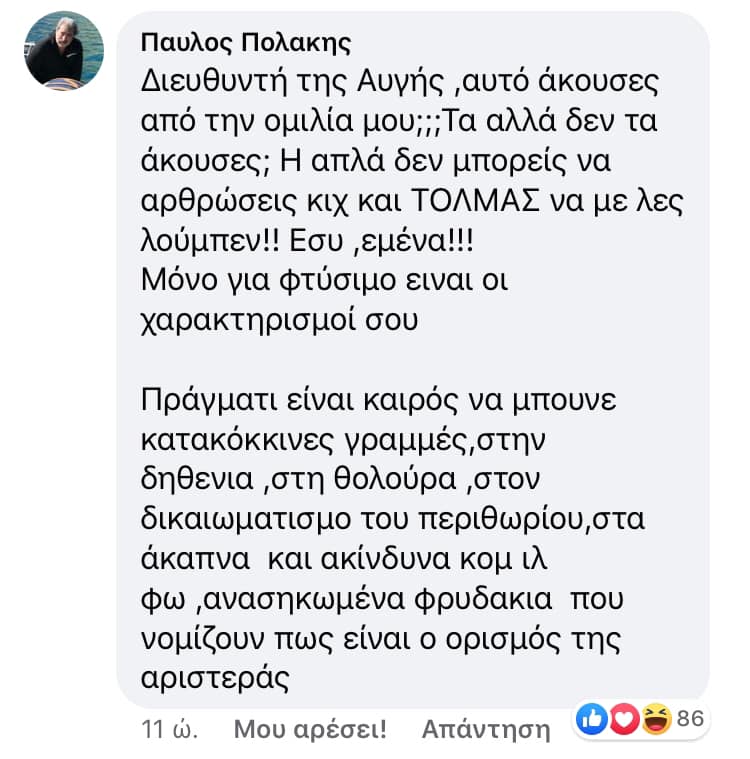
Task: Click the word φρυδακια in the comment
Action: pyautogui.click(x=483, y=599)
